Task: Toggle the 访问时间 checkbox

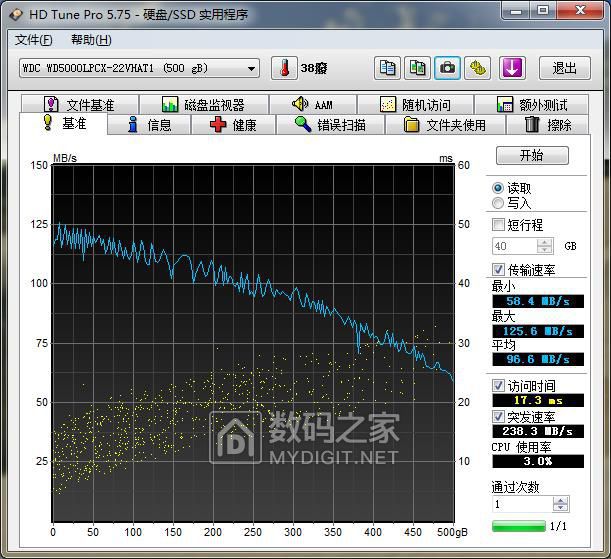Action: tap(499, 386)
